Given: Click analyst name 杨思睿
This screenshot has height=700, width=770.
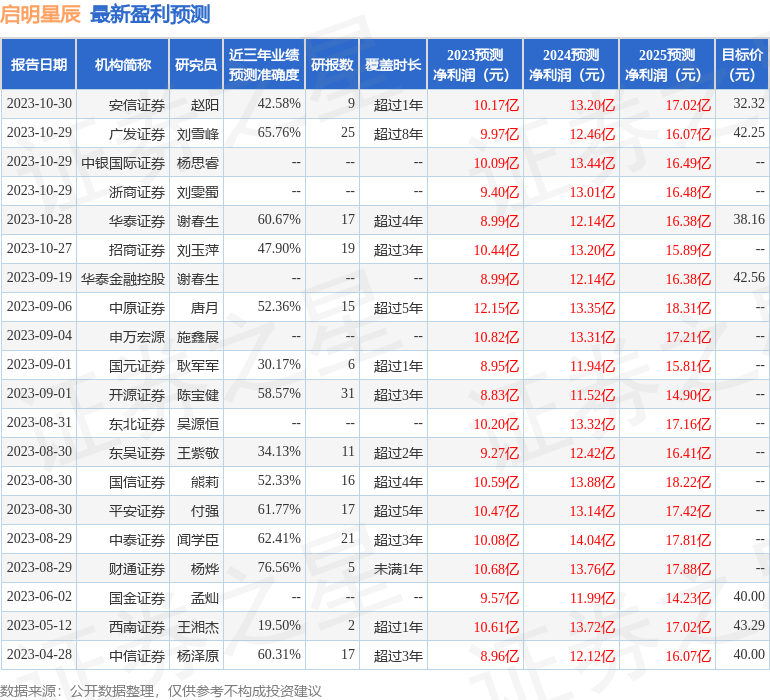Looking at the screenshot, I should tap(198, 163).
